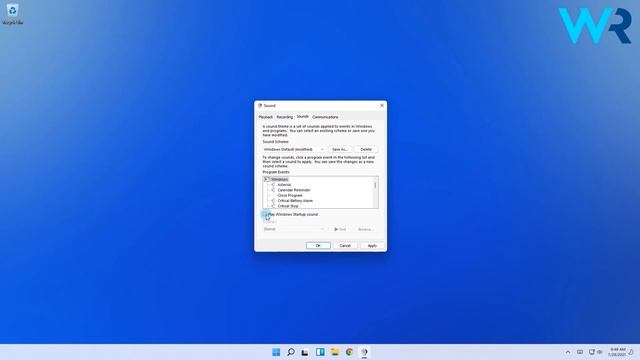Open the Widgets panel from taskbar
This screenshot has width=640, height=360.
(320, 352)
